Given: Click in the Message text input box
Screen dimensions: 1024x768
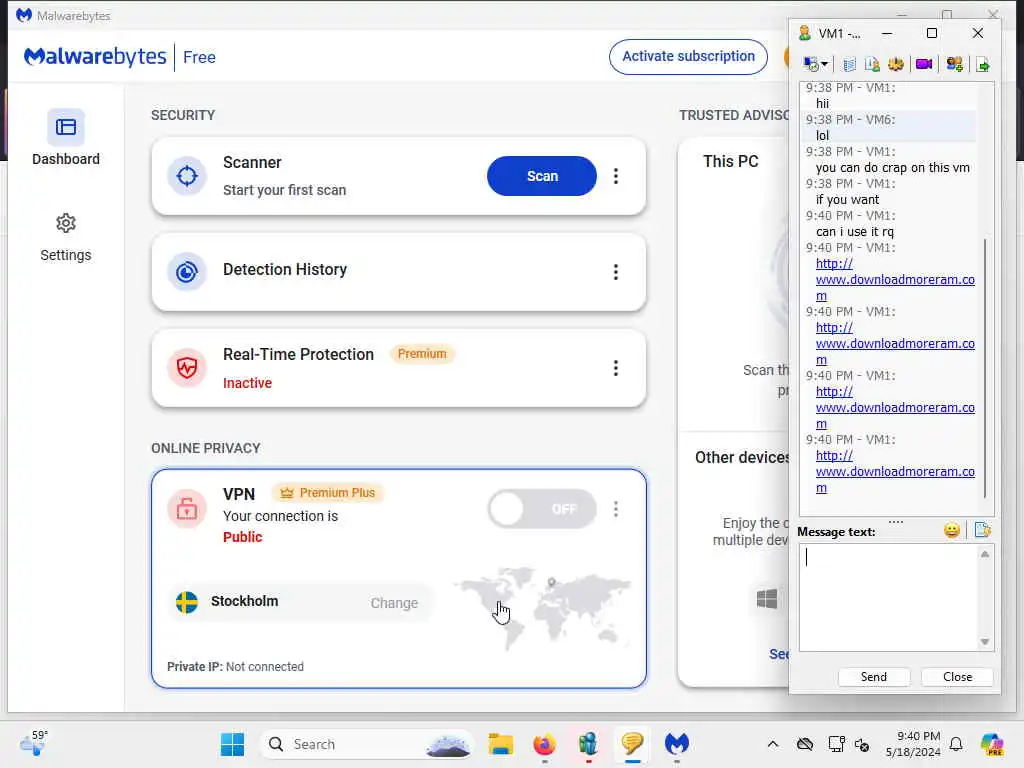Looking at the screenshot, I should click(x=888, y=598).
